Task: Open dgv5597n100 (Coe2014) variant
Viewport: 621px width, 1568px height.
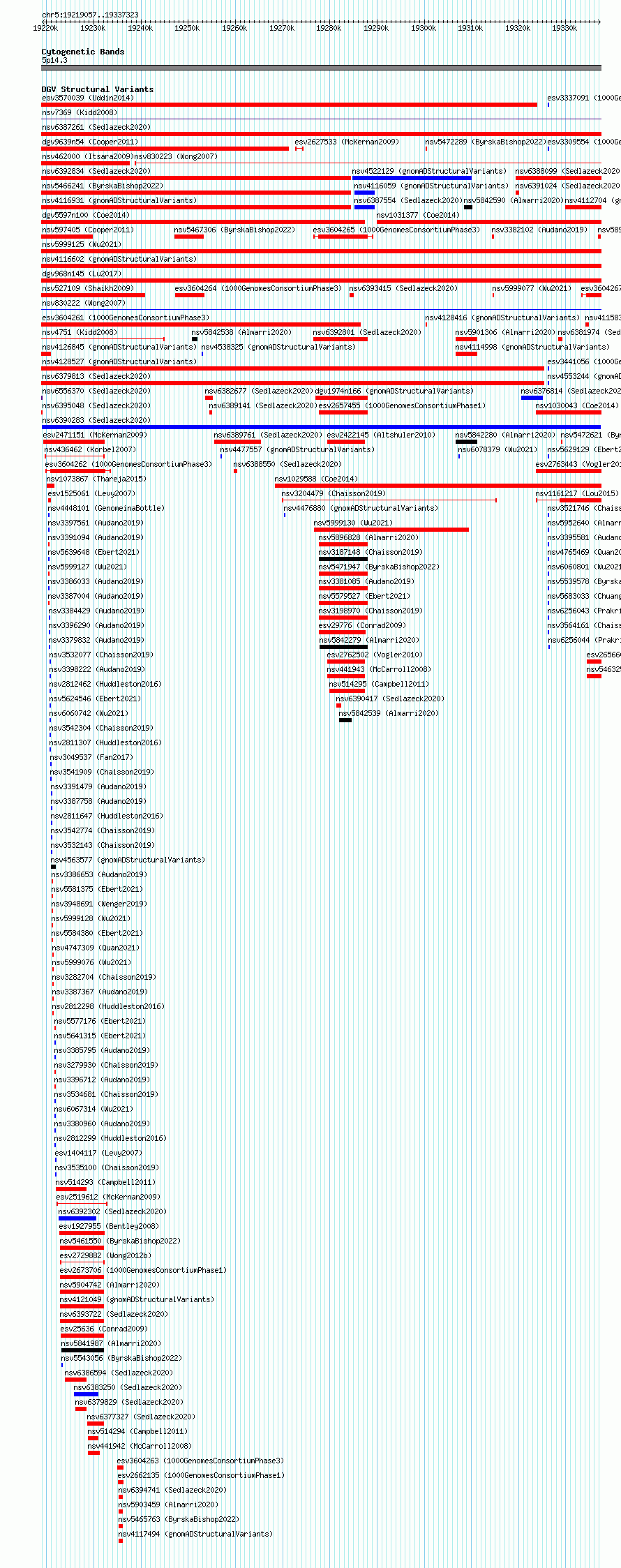Action: pyautogui.click(x=86, y=215)
